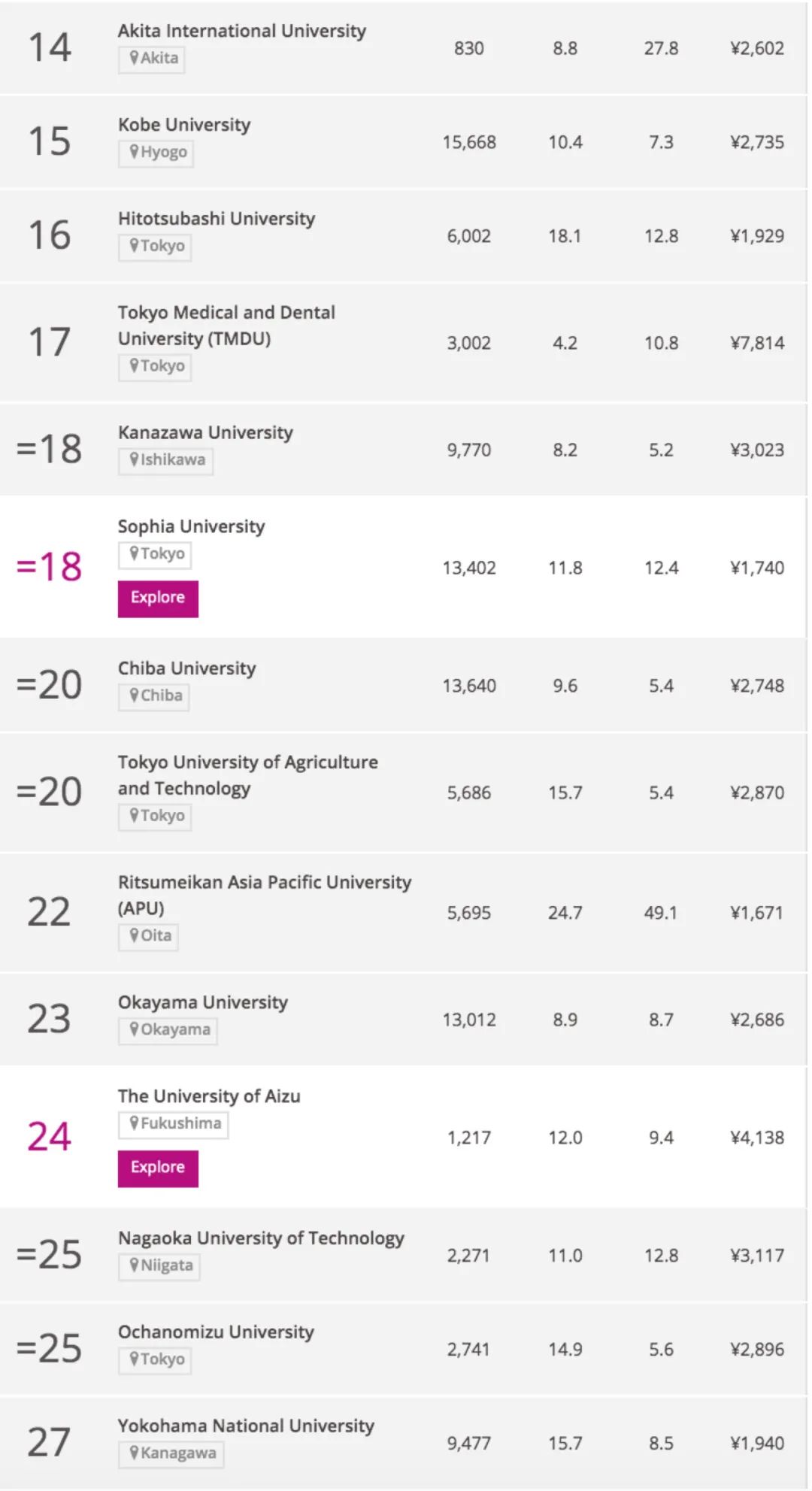Click the pin icon next to Ishikawa
Screen dimensions: 812x1491
pos(134,459)
